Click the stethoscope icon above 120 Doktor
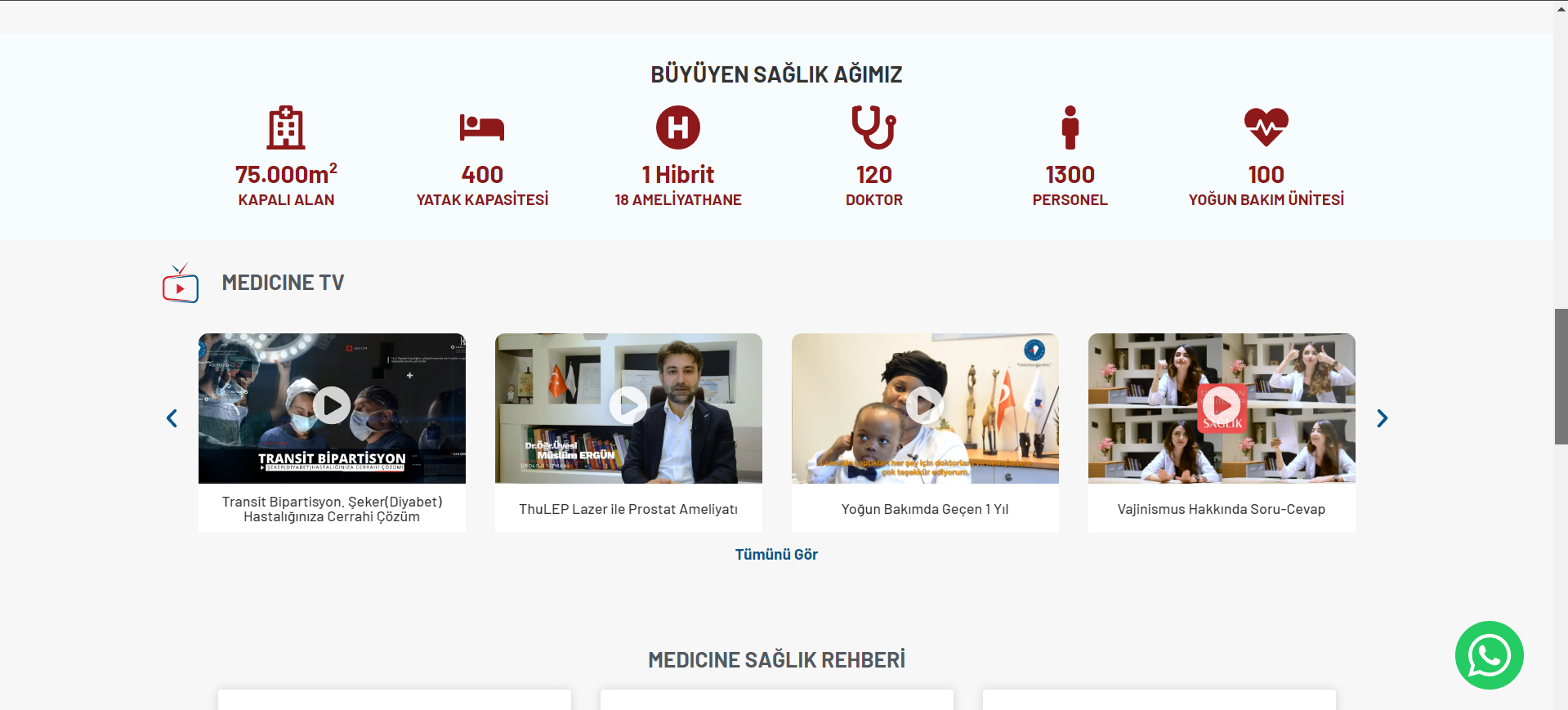The height and width of the screenshot is (710, 1568). (874, 127)
